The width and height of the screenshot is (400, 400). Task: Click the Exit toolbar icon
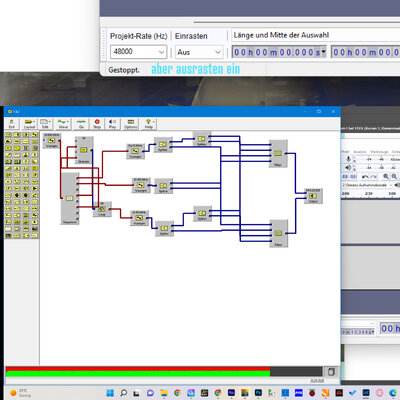12,124
